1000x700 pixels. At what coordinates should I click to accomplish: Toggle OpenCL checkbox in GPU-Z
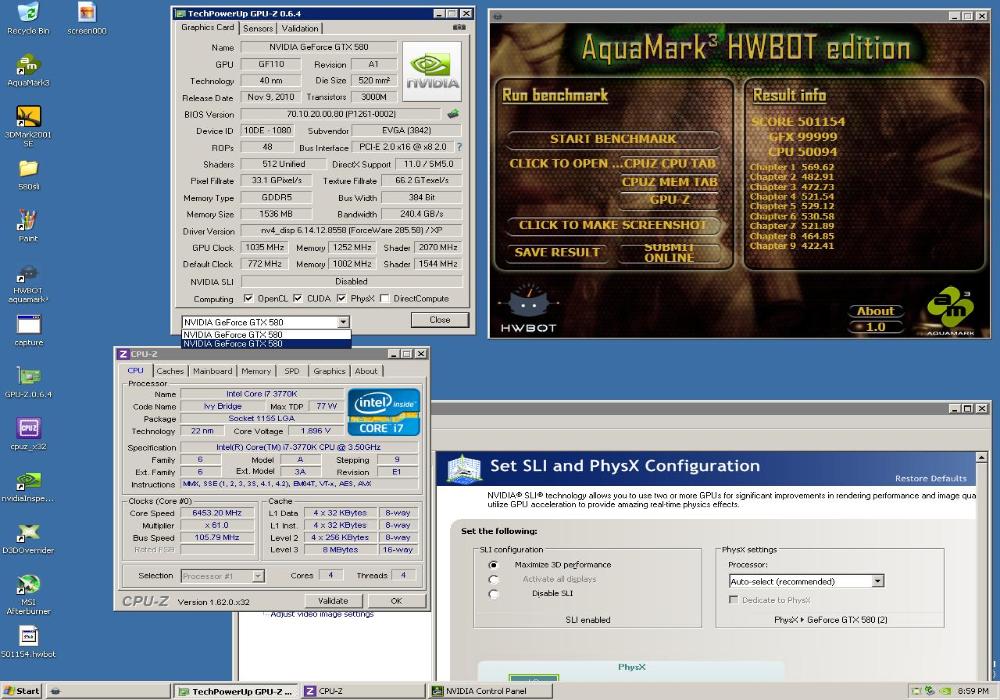point(249,298)
